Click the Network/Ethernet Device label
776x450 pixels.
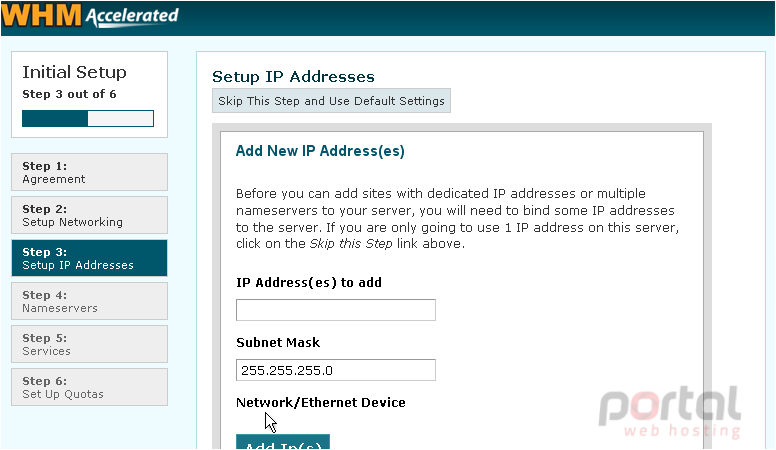pos(321,402)
